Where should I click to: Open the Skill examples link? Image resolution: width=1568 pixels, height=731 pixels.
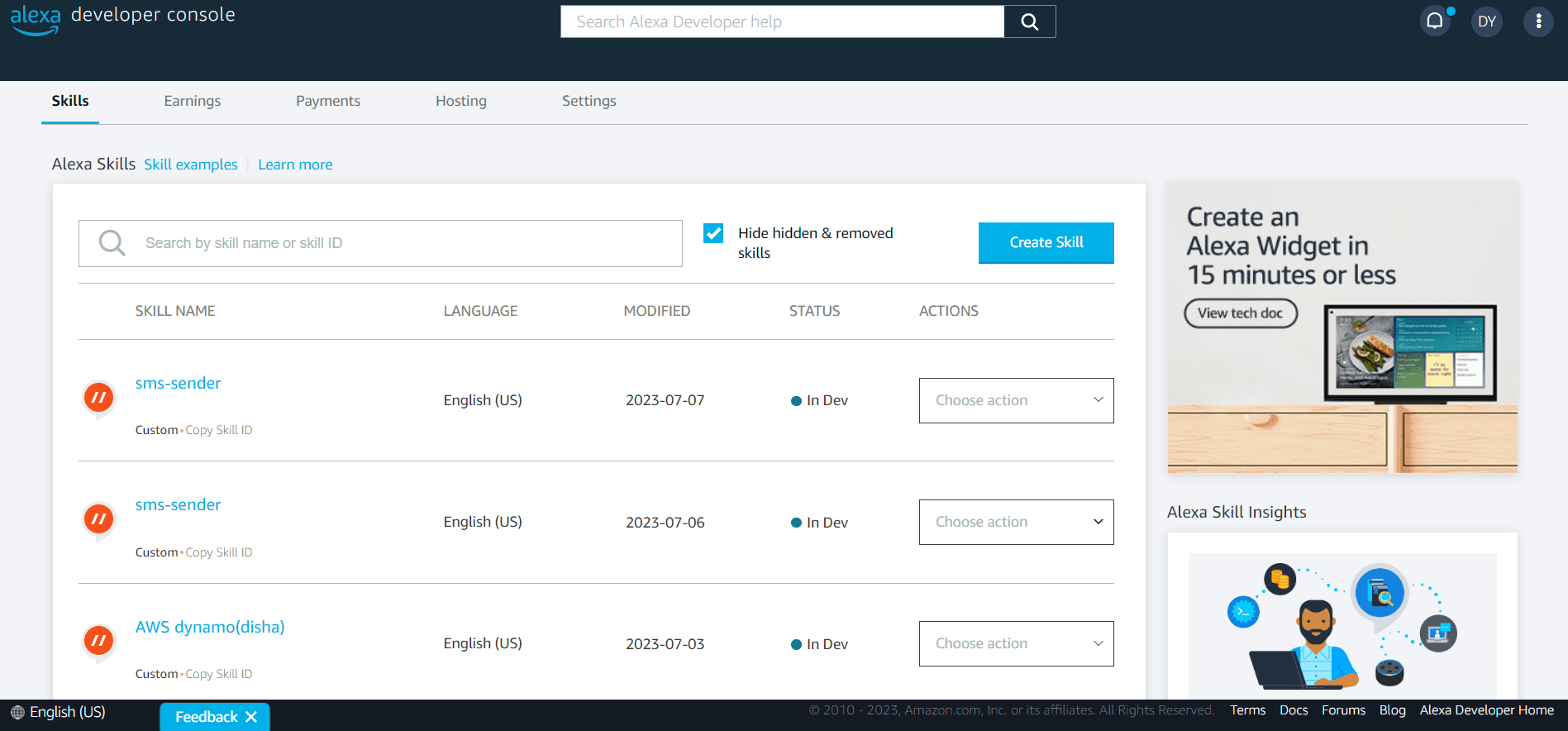pos(190,165)
